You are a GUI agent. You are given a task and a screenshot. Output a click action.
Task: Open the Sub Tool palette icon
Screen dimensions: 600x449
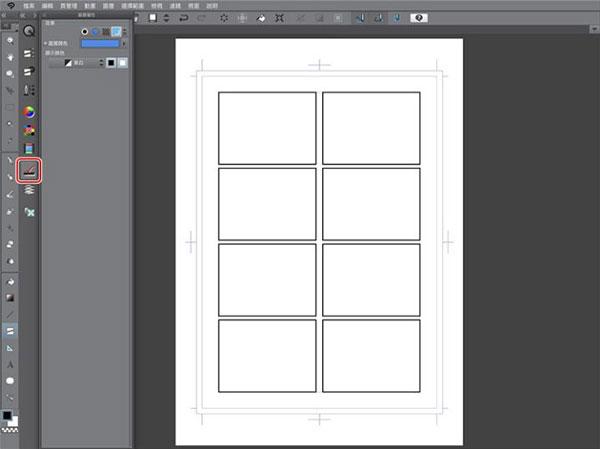(x=29, y=53)
